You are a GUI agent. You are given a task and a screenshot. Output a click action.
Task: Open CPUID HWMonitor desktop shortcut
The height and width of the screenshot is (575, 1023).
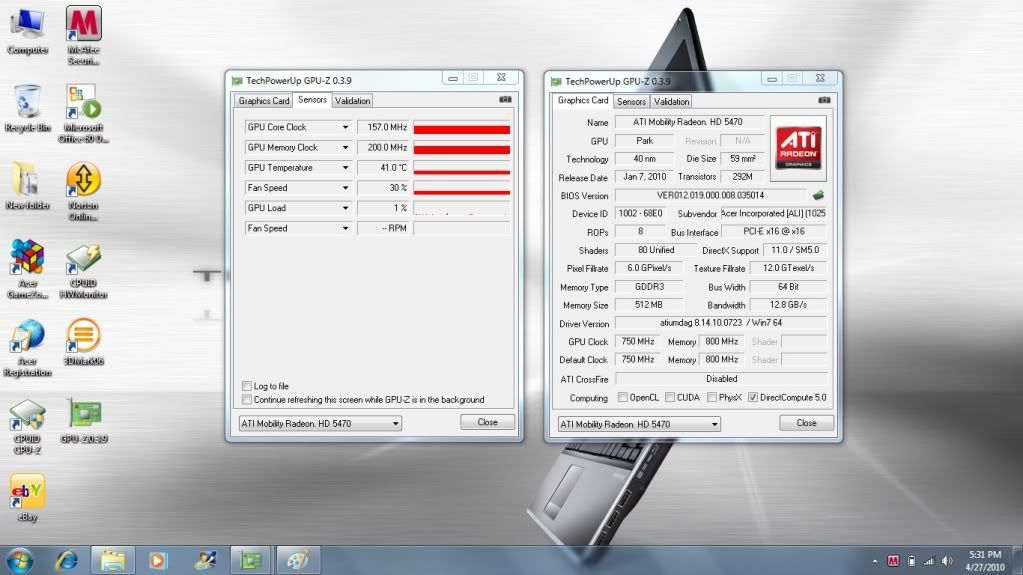pyautogui.click(x=84, y=269)
